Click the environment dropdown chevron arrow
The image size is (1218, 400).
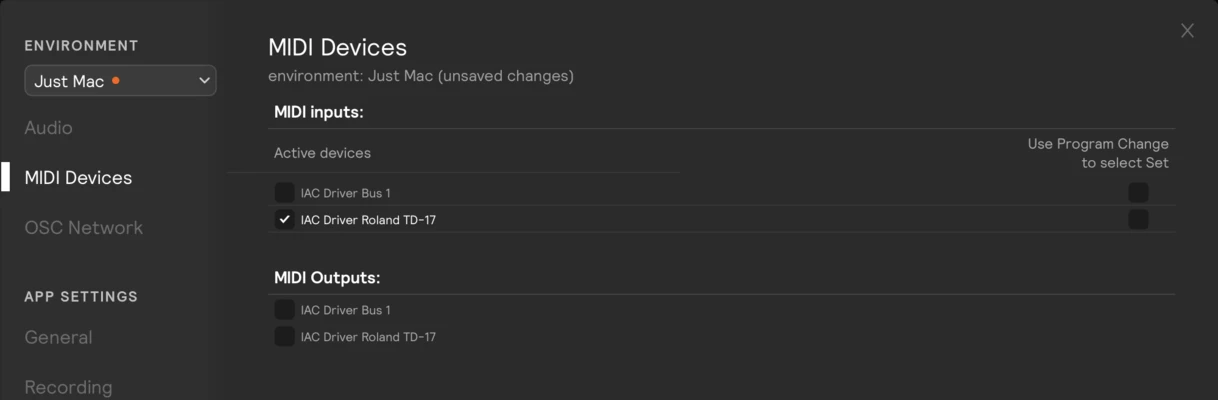click(204, 81)
